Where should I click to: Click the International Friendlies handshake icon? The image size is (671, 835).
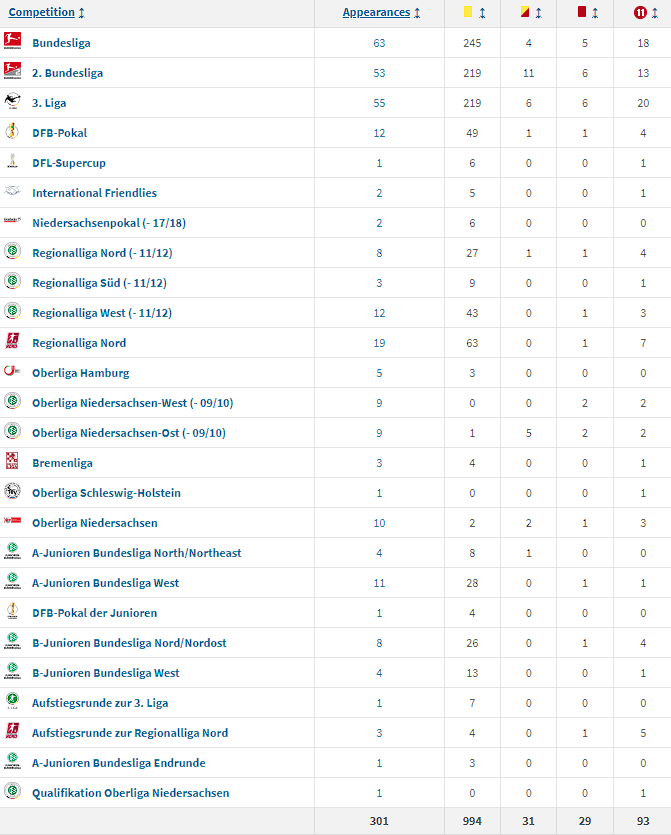point(12,191)
